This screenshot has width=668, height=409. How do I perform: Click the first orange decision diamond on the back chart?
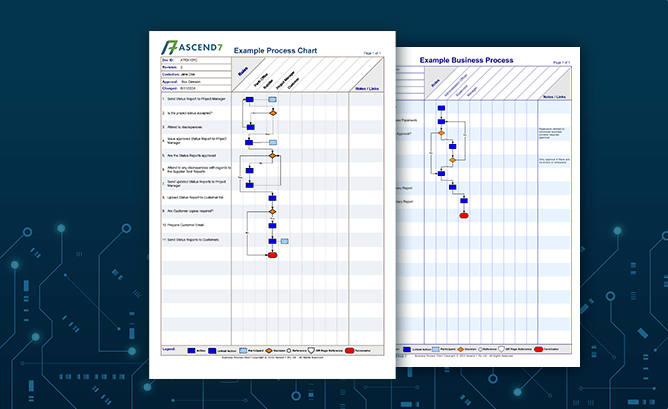(x=439, y=132)
